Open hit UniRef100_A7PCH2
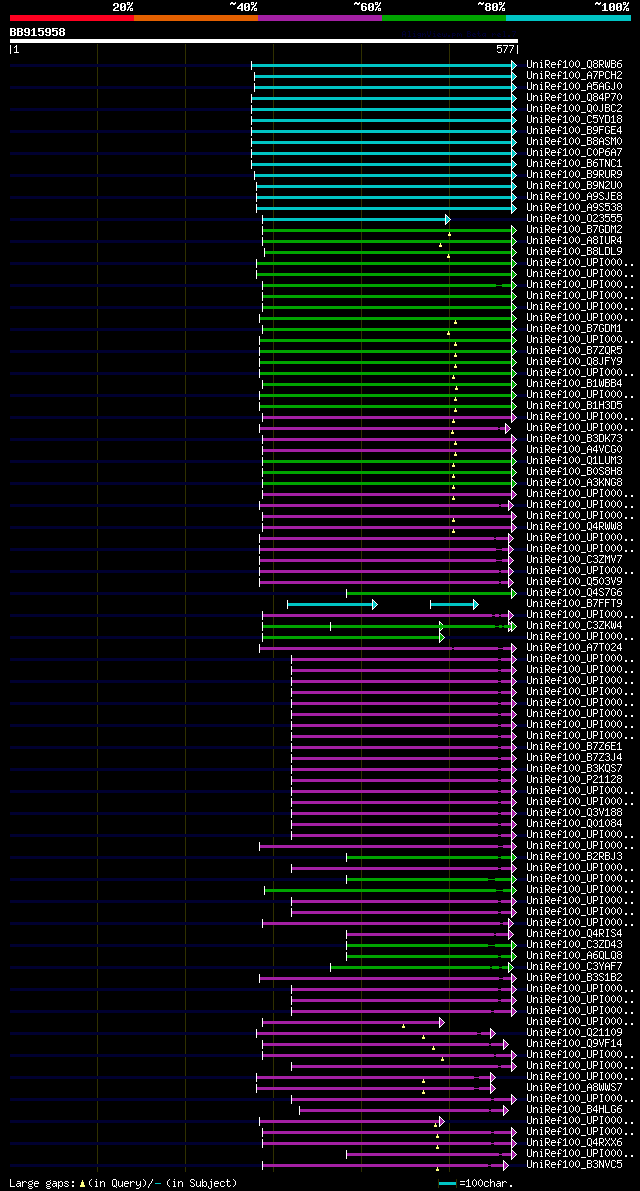 point(574,76)
